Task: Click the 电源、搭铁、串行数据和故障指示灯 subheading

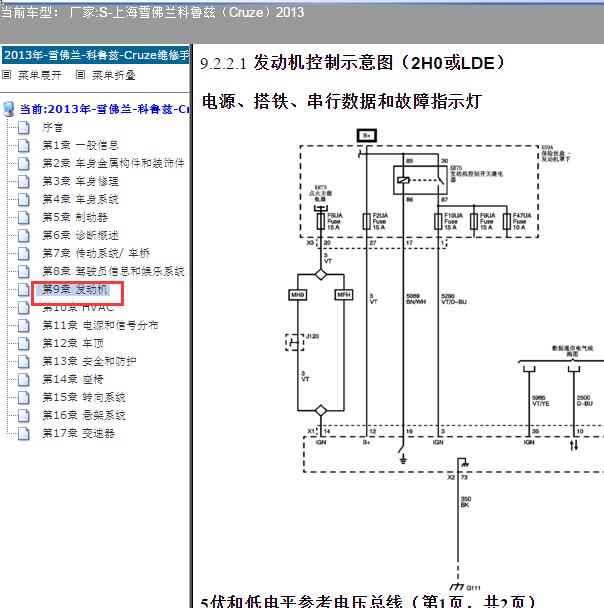Action: (x=341, y=102)
